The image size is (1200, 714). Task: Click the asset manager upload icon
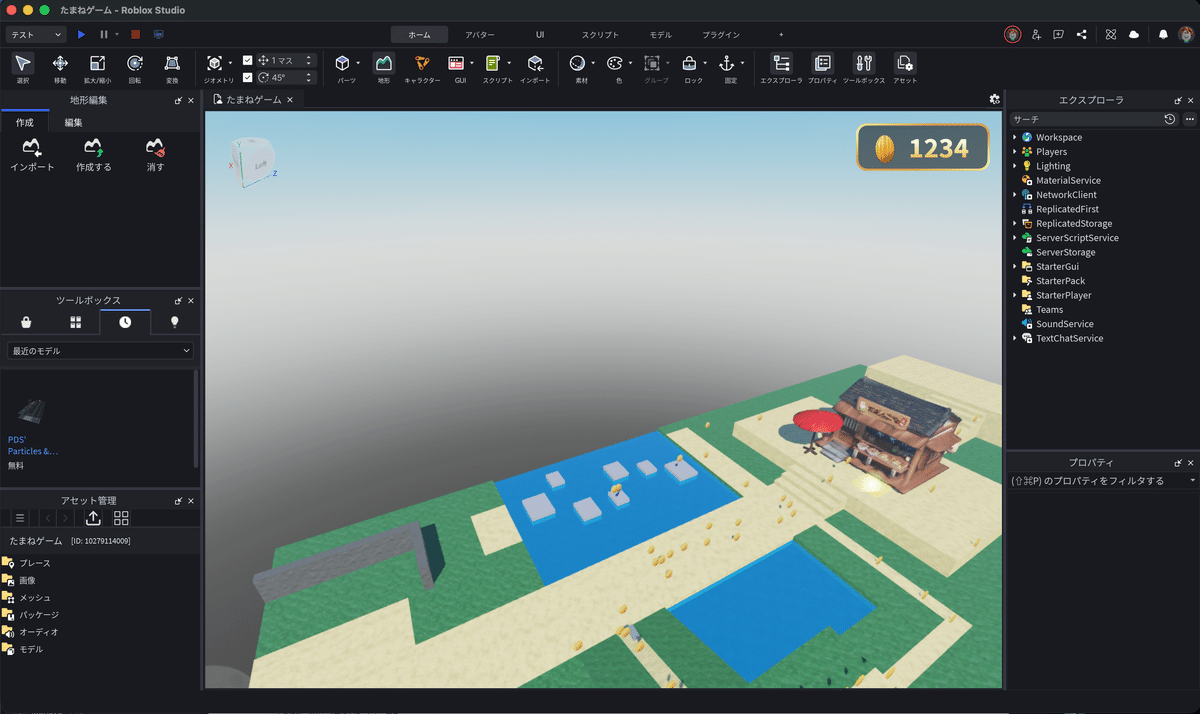click(x=93, y=518)
